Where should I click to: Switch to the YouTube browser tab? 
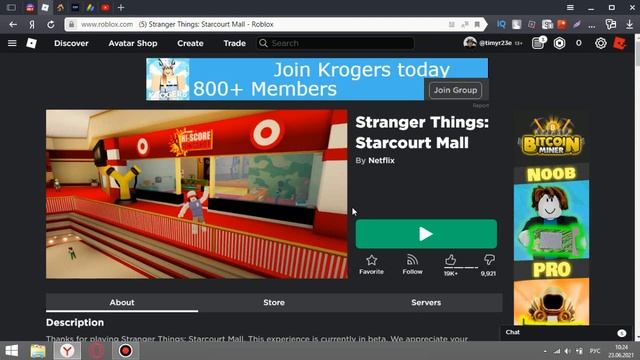tap(105, 7)
